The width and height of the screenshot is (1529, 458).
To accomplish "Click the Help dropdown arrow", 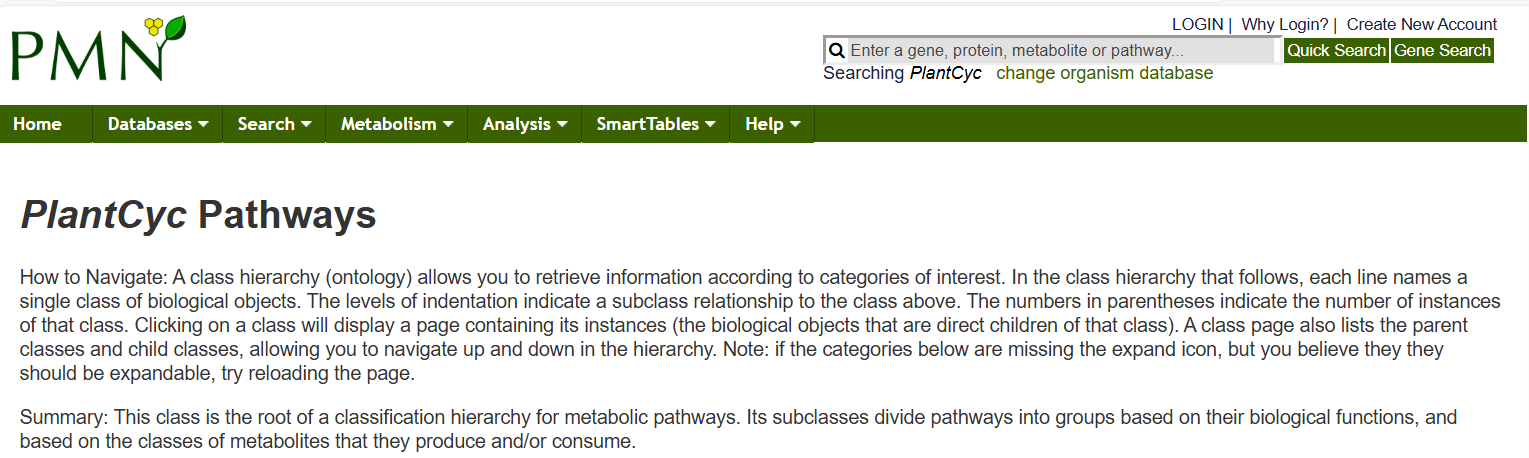I will (795, 125).
